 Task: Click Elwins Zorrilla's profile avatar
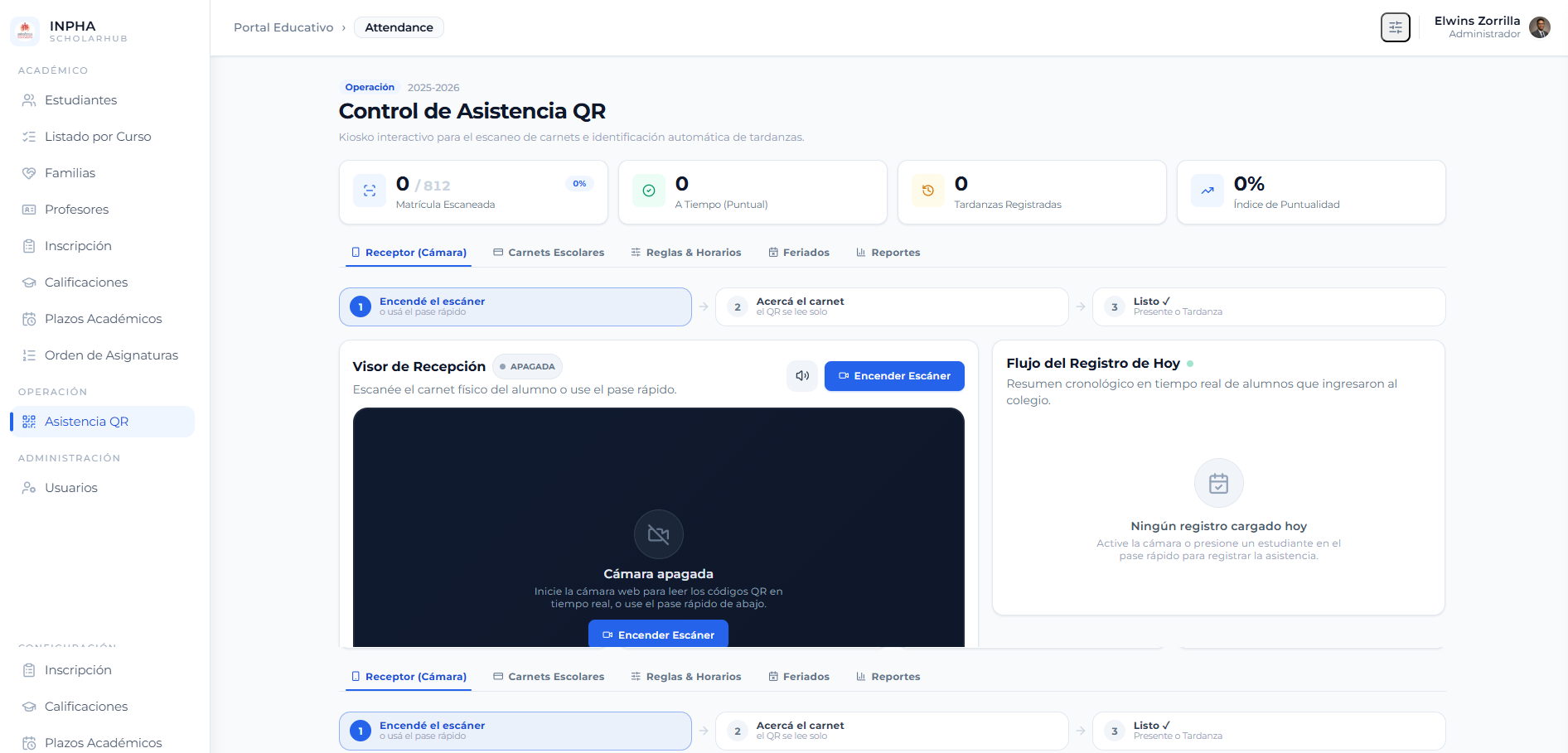(1540, 27)
